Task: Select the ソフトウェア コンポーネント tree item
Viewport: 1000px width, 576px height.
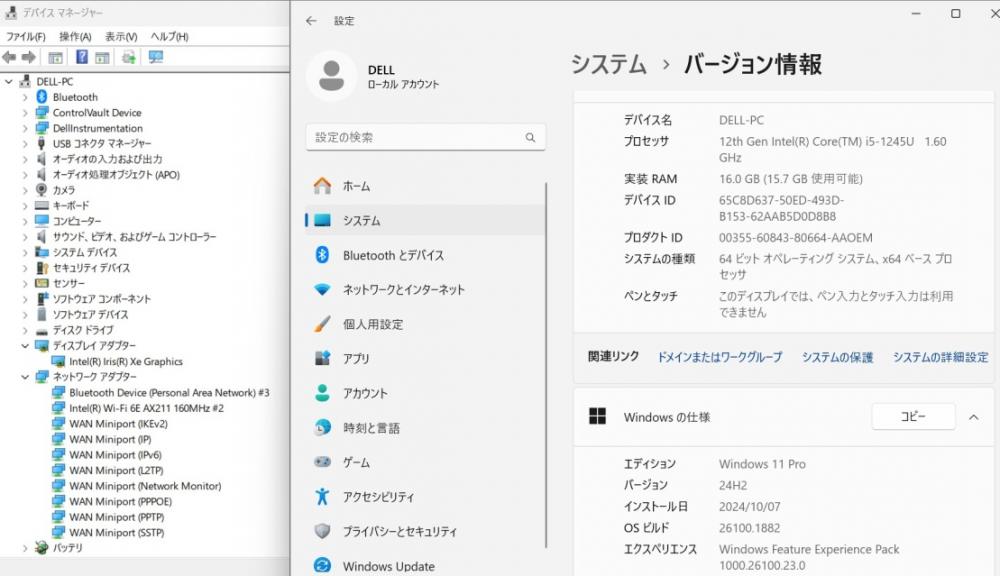Action: coord(102,299)
